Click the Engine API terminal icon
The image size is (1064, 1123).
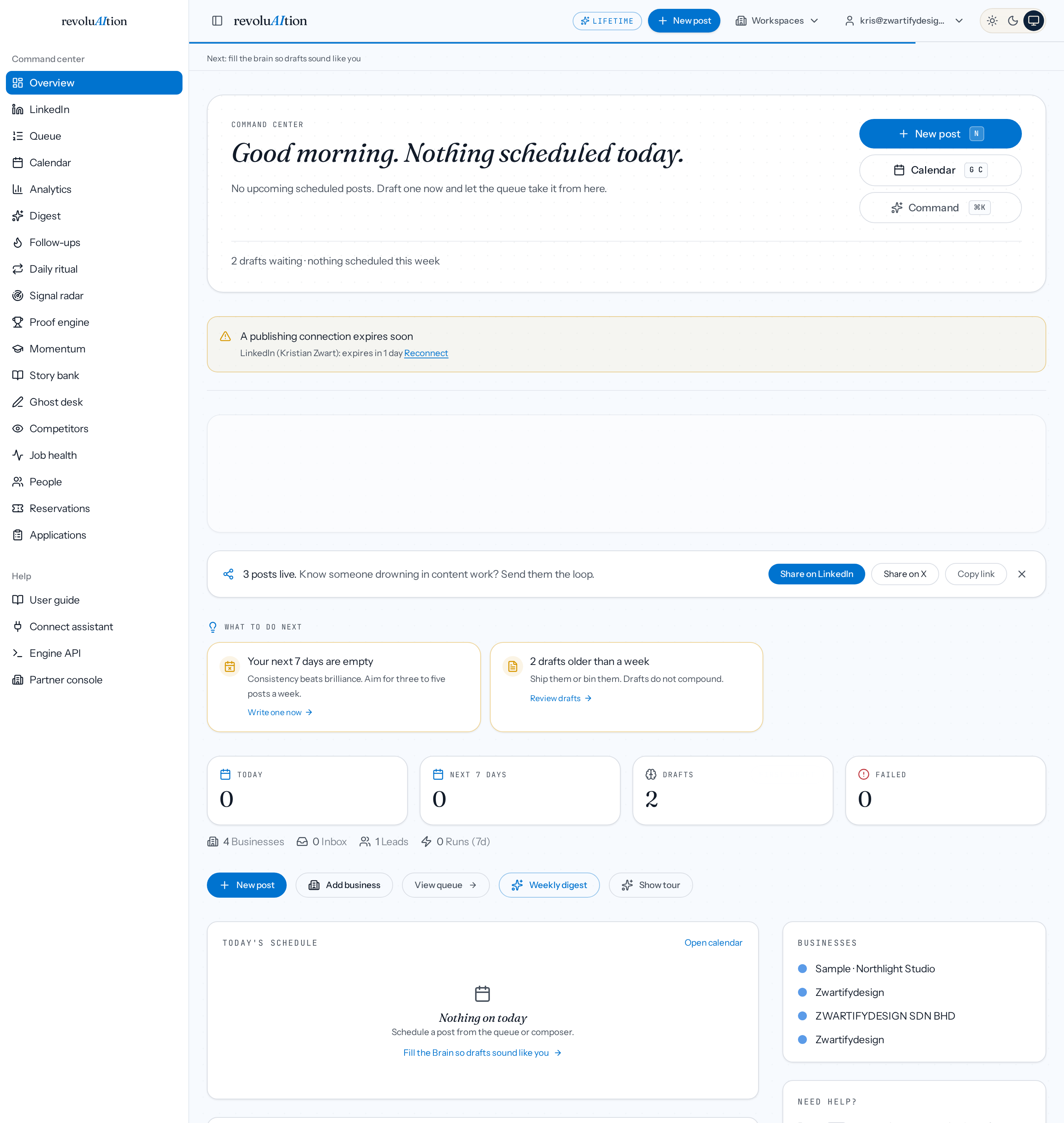click(18, 653)
